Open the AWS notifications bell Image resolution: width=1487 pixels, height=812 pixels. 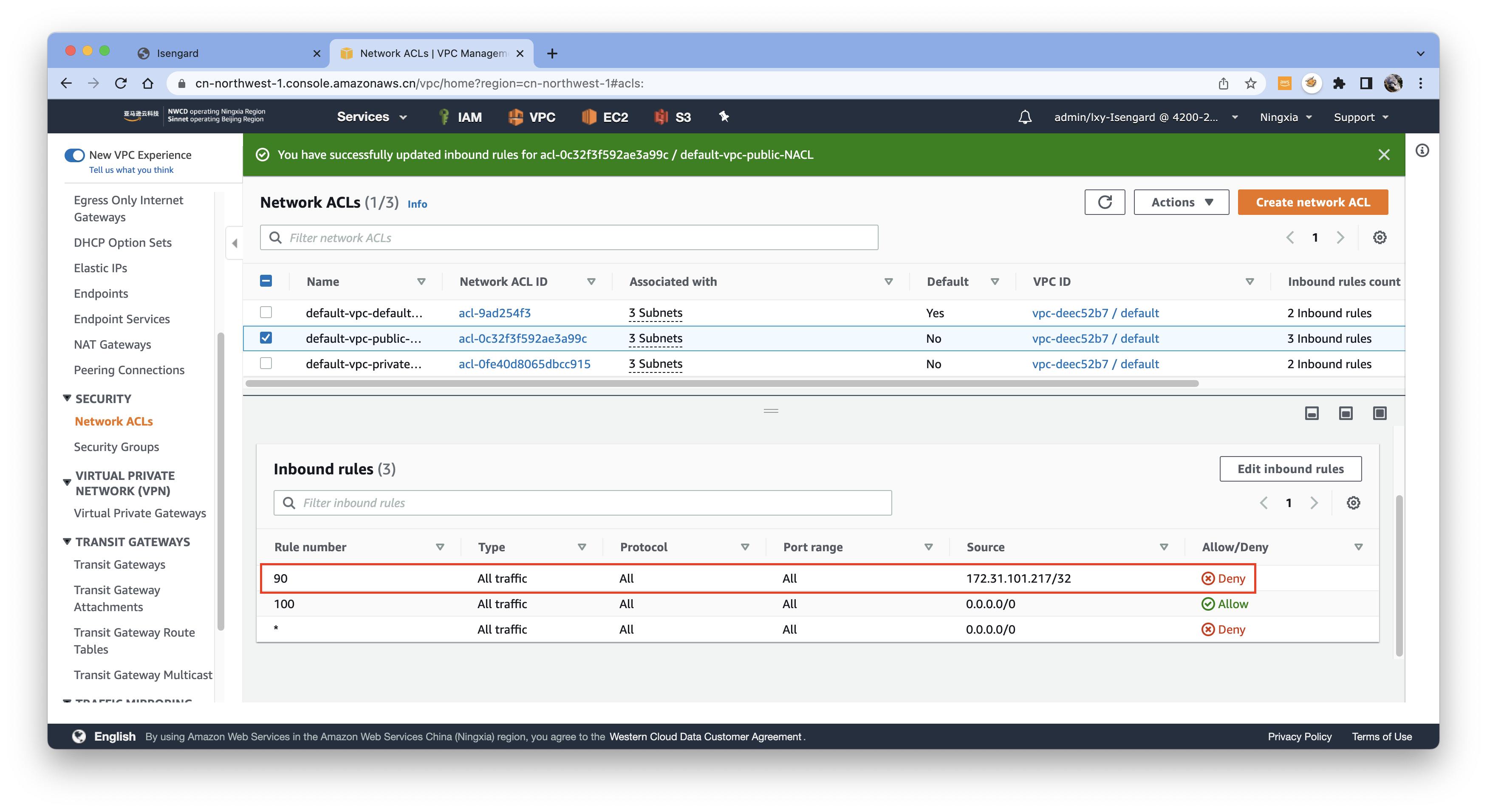point(1025,117)
